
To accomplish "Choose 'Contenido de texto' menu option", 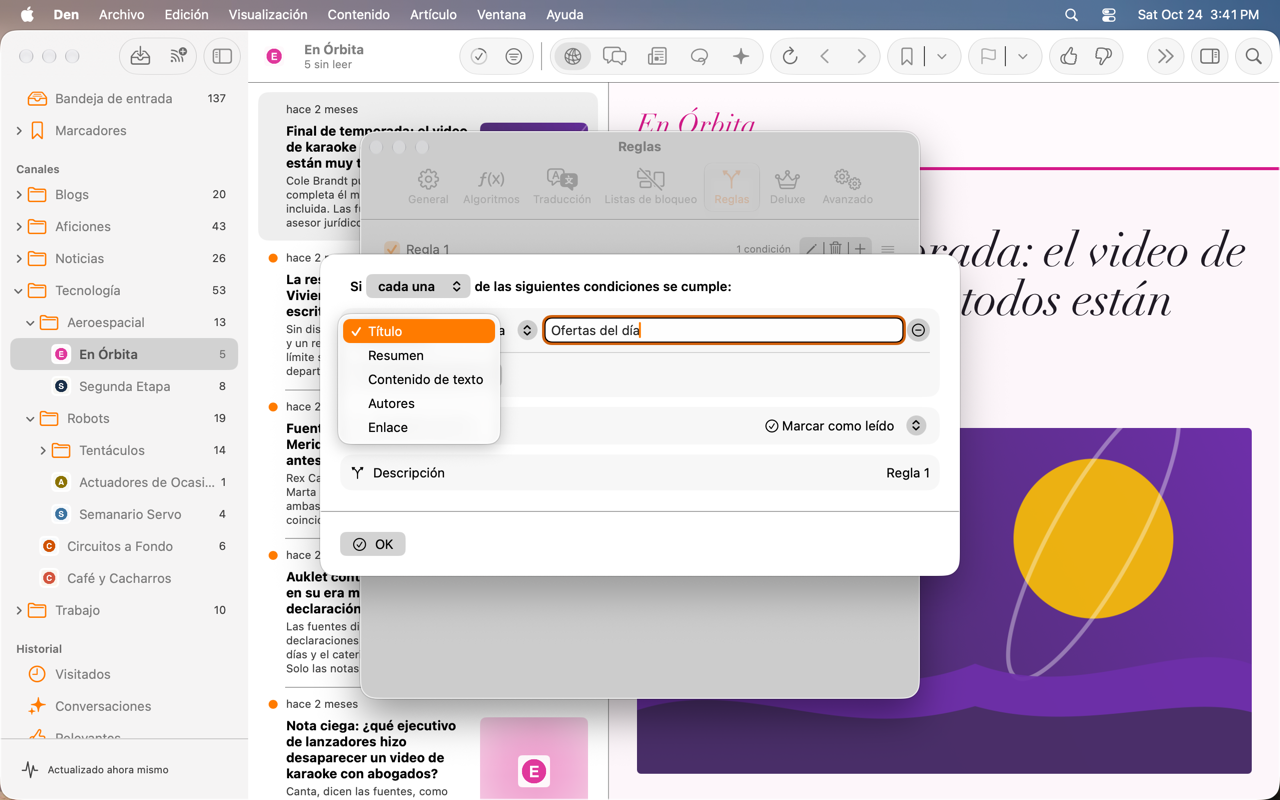I will 419,379.
